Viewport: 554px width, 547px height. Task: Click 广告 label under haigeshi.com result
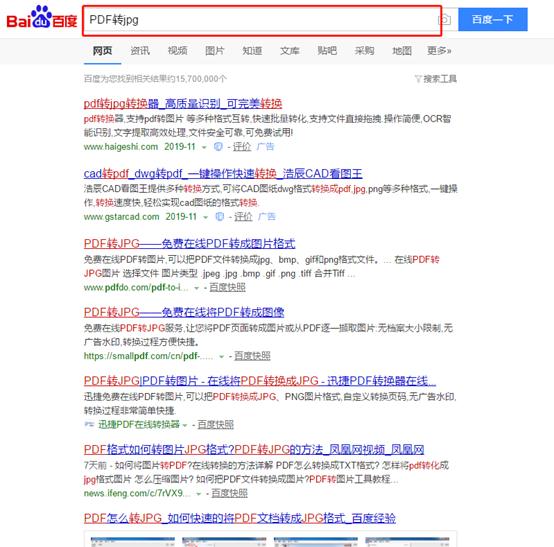click(x=265, y=147)
